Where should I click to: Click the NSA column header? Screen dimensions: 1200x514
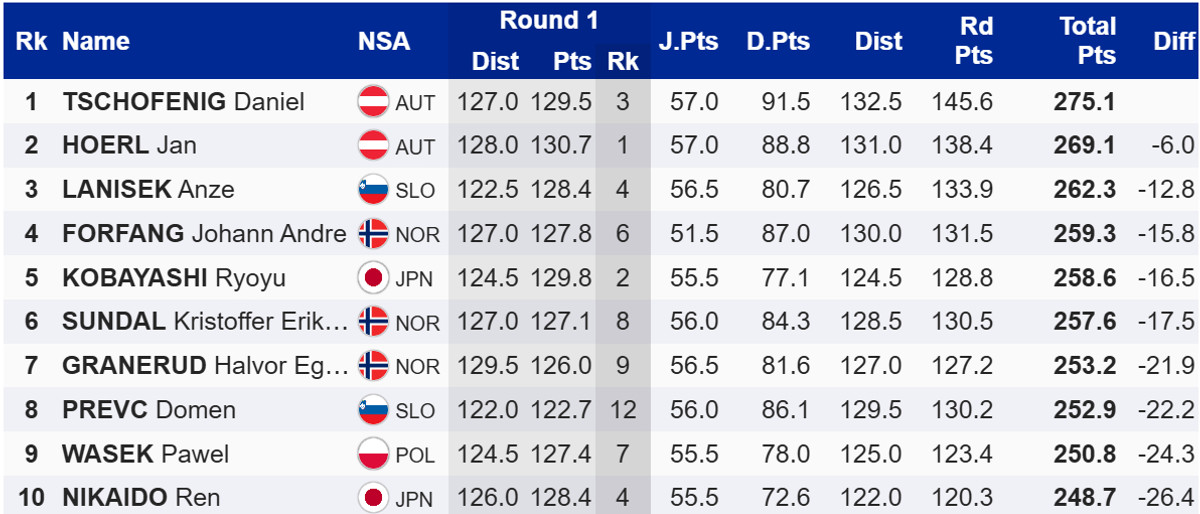(384, 41)
